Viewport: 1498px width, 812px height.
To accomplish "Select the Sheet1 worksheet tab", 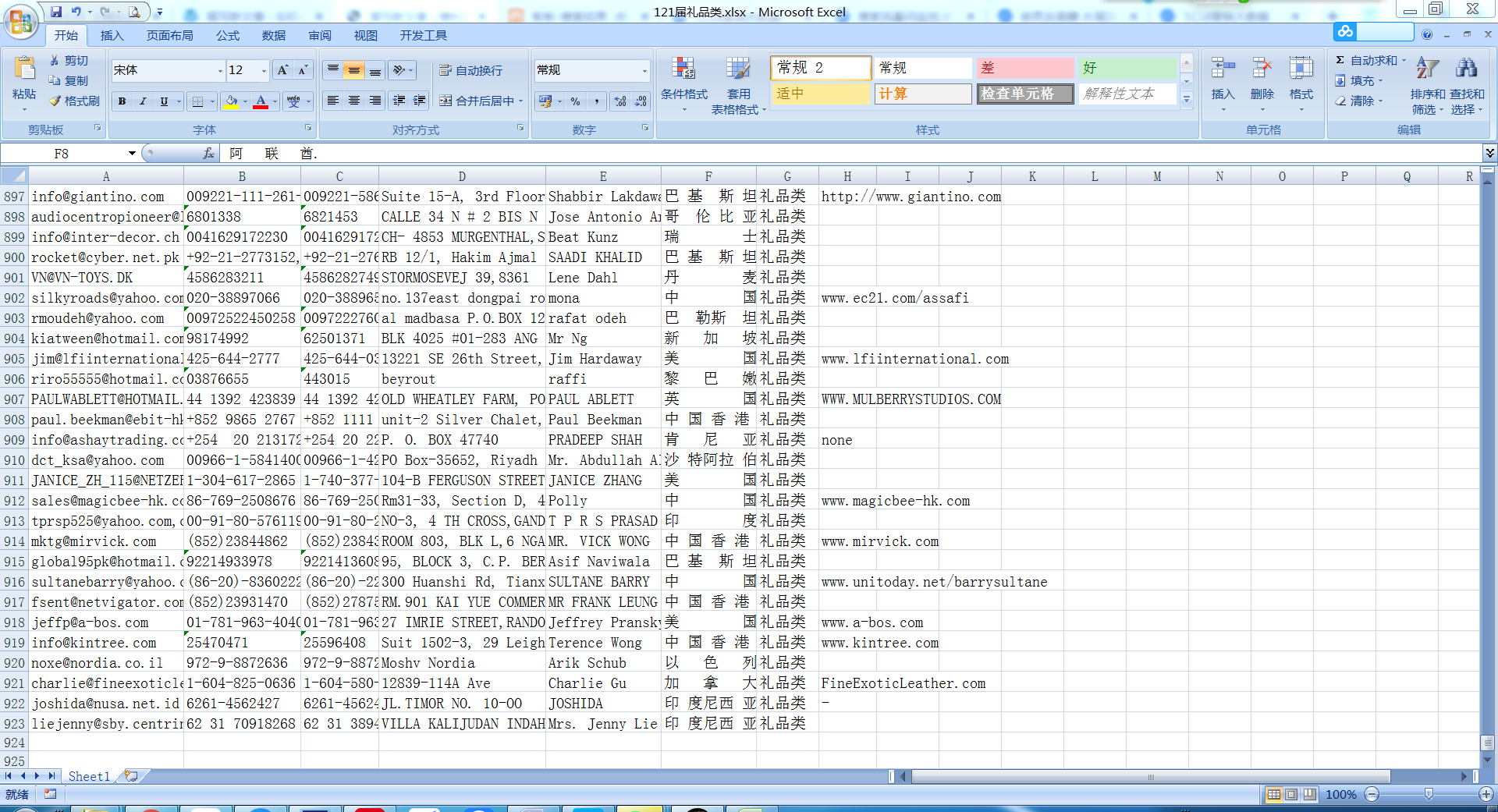I will pos(88,776).
